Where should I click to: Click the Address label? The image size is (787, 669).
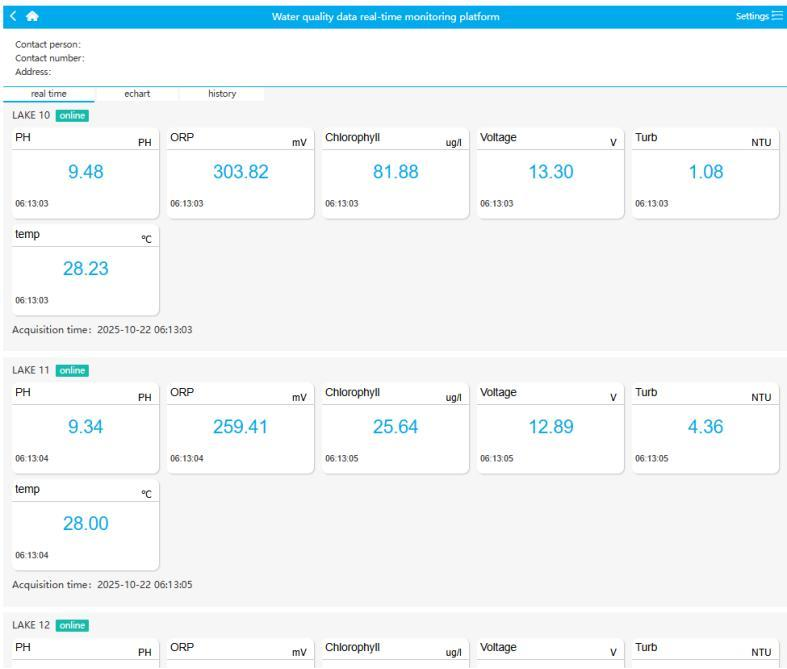point(33,72)
